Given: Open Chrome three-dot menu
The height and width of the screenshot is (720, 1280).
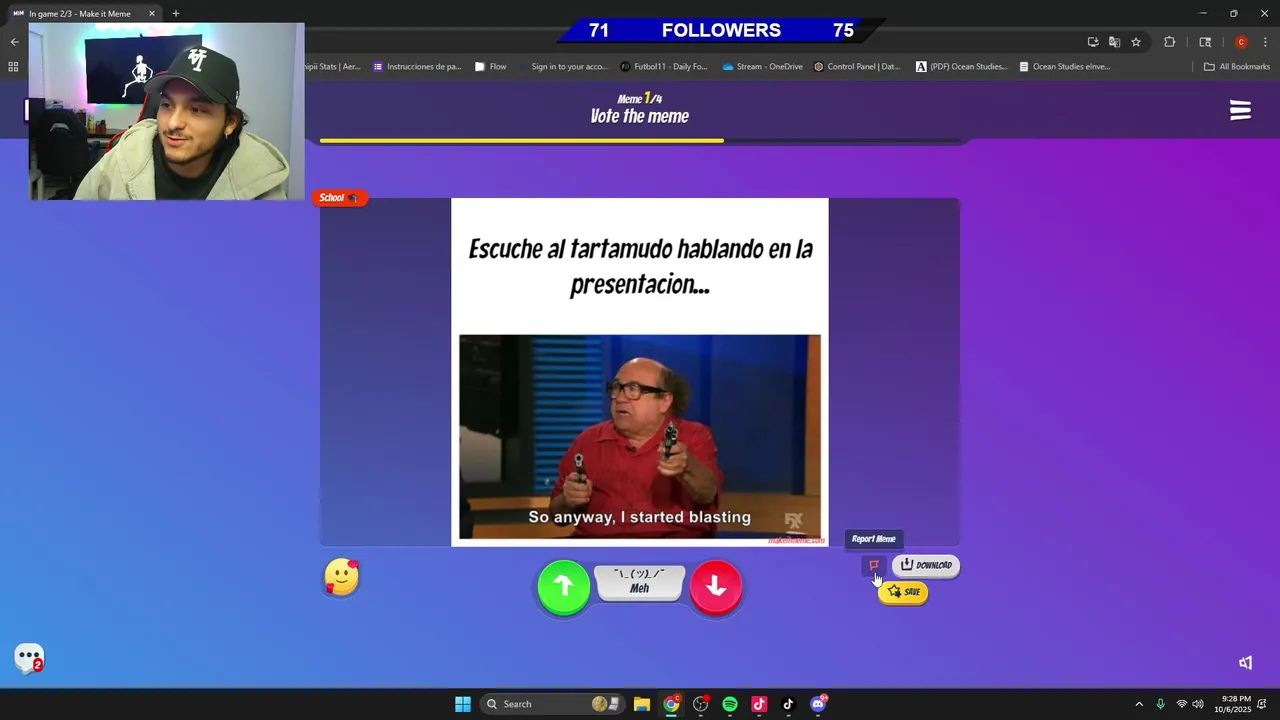Looking at the screenshot, I should coord(1265,42).
